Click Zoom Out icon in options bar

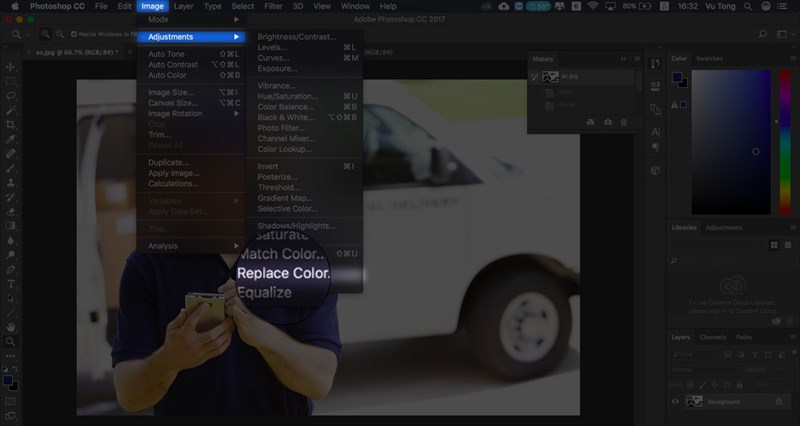coord(60,34)
